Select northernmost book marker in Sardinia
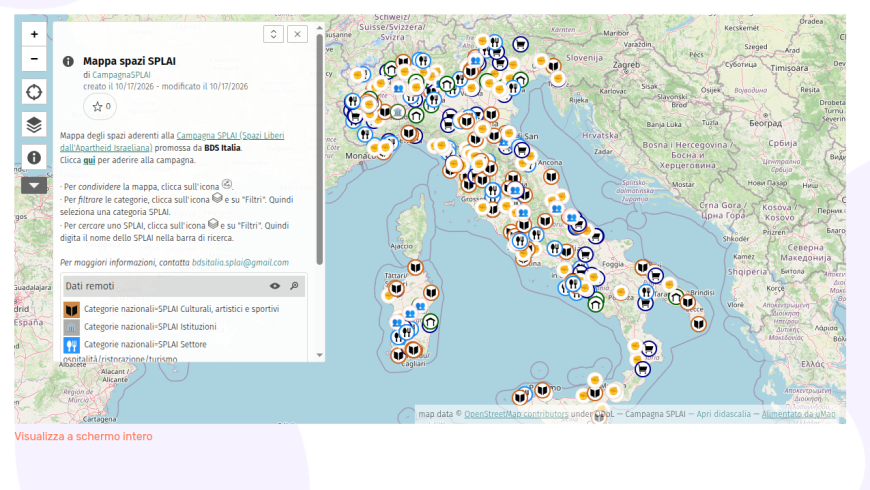 415,267
